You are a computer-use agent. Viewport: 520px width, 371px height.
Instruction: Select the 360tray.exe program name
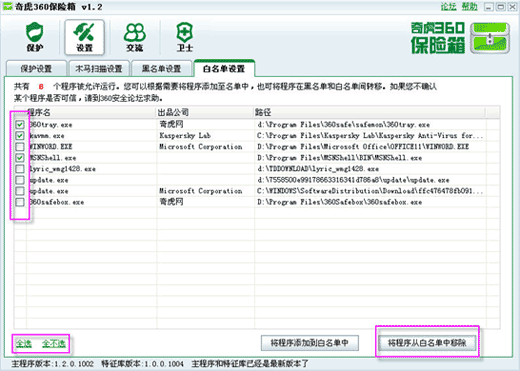tap(51, 125)
